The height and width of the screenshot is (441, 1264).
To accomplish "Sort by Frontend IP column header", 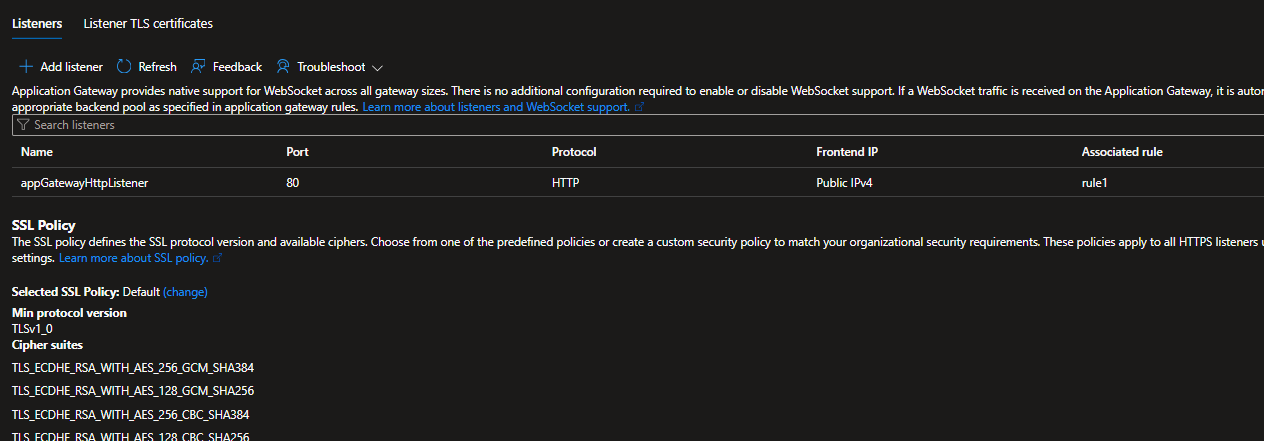I will pos(847,152).
